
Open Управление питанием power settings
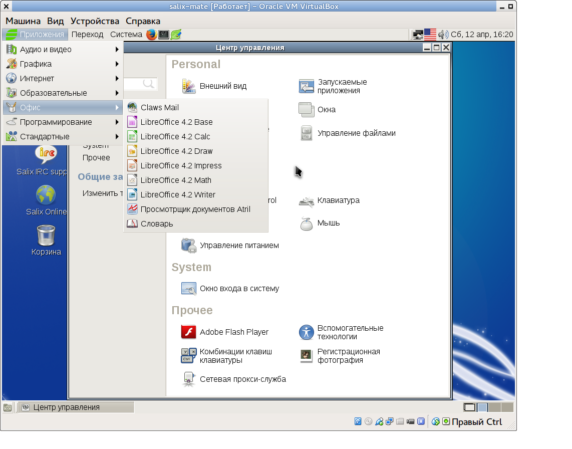click(x=230, y=245)
